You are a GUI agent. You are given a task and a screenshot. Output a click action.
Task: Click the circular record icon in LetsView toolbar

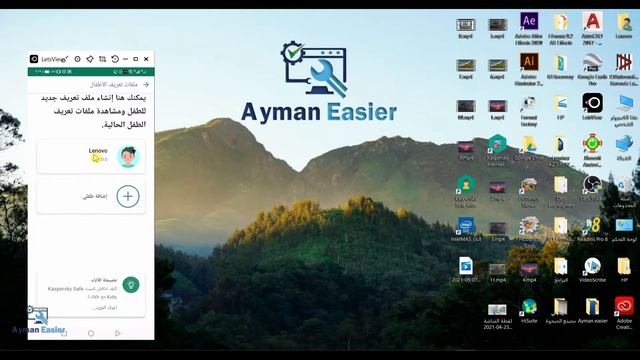point(78,59)
